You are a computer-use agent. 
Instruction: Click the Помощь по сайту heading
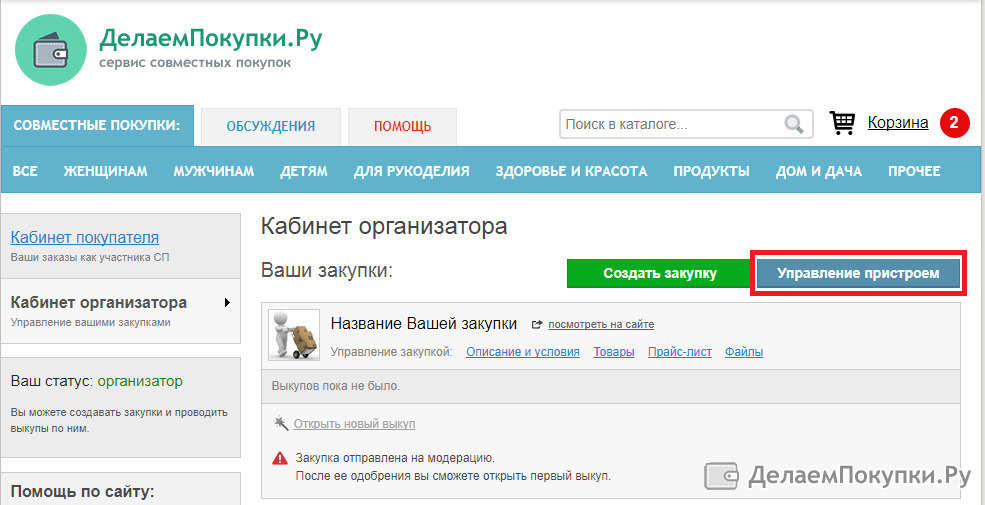(83, 491)
